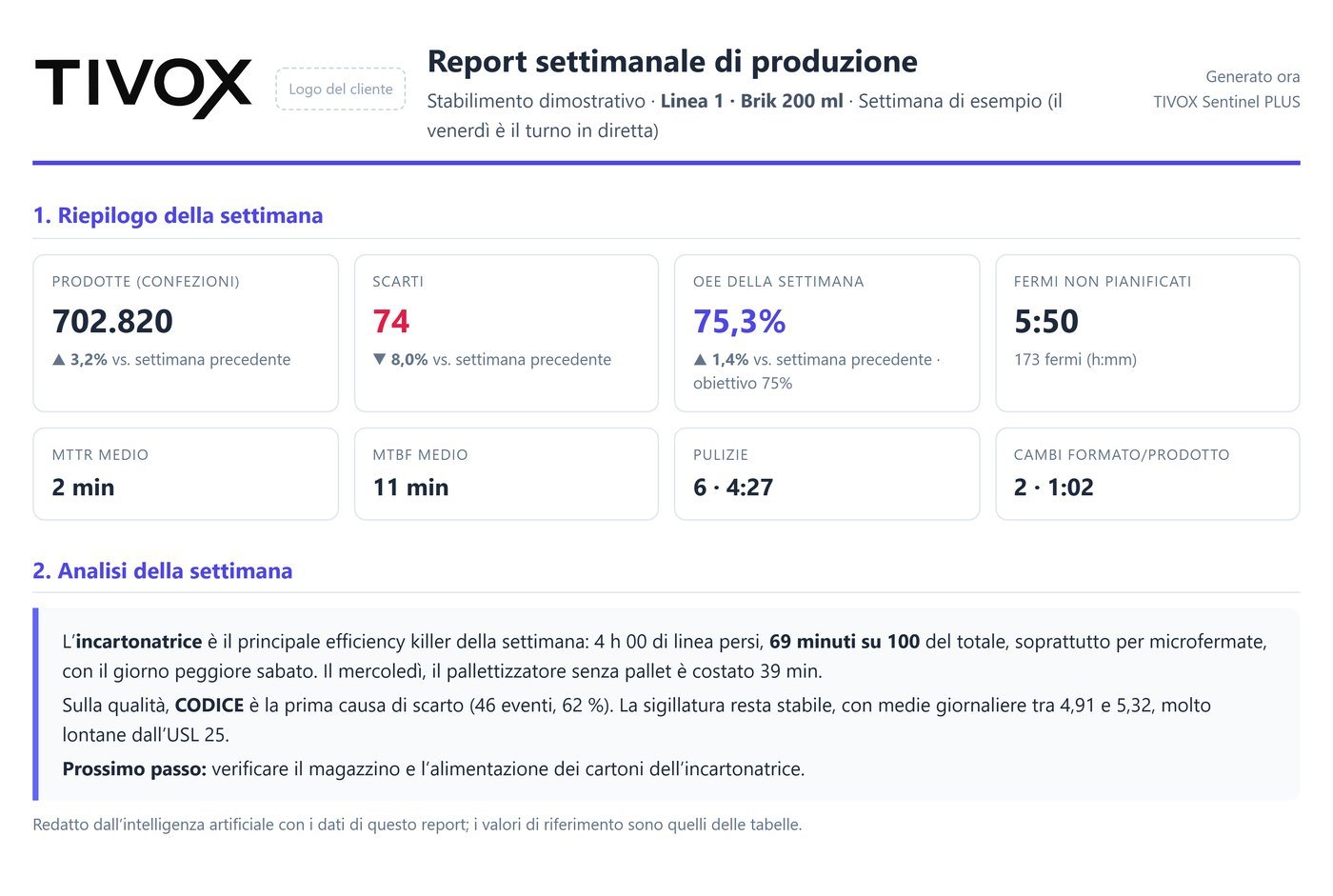Image resolution: width=1333 pixels, height=896 pixels.
Task: Click the red scrap value 74
Action: point(390,321)
